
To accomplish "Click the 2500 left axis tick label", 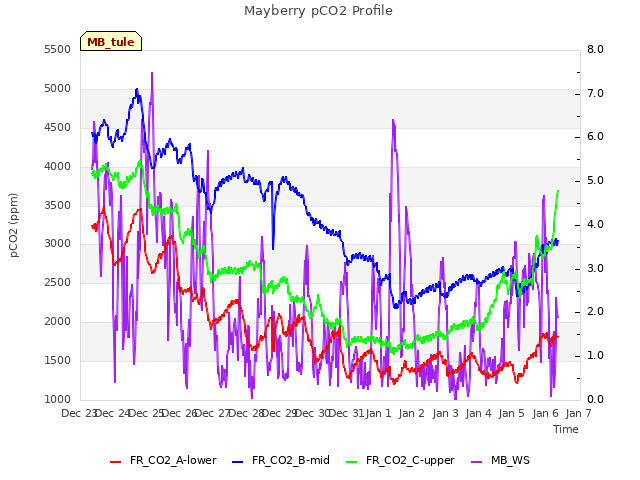I will coord(58,282).
